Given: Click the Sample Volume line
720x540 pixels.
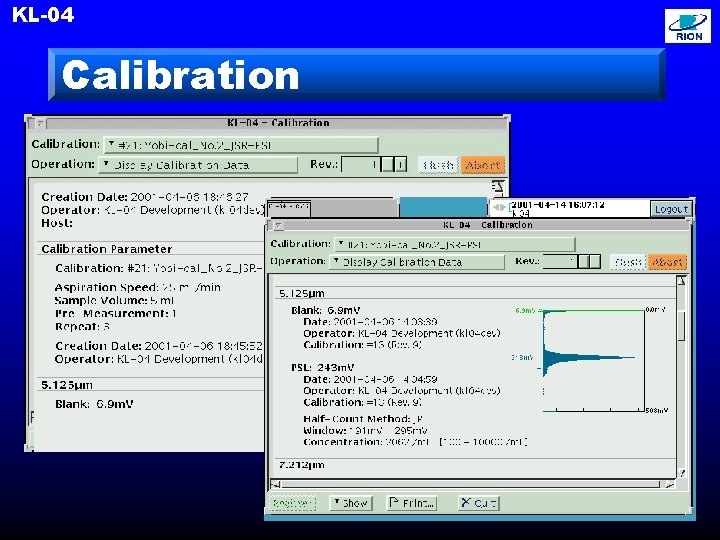Looking at the screenshot, I should point(114,301).
